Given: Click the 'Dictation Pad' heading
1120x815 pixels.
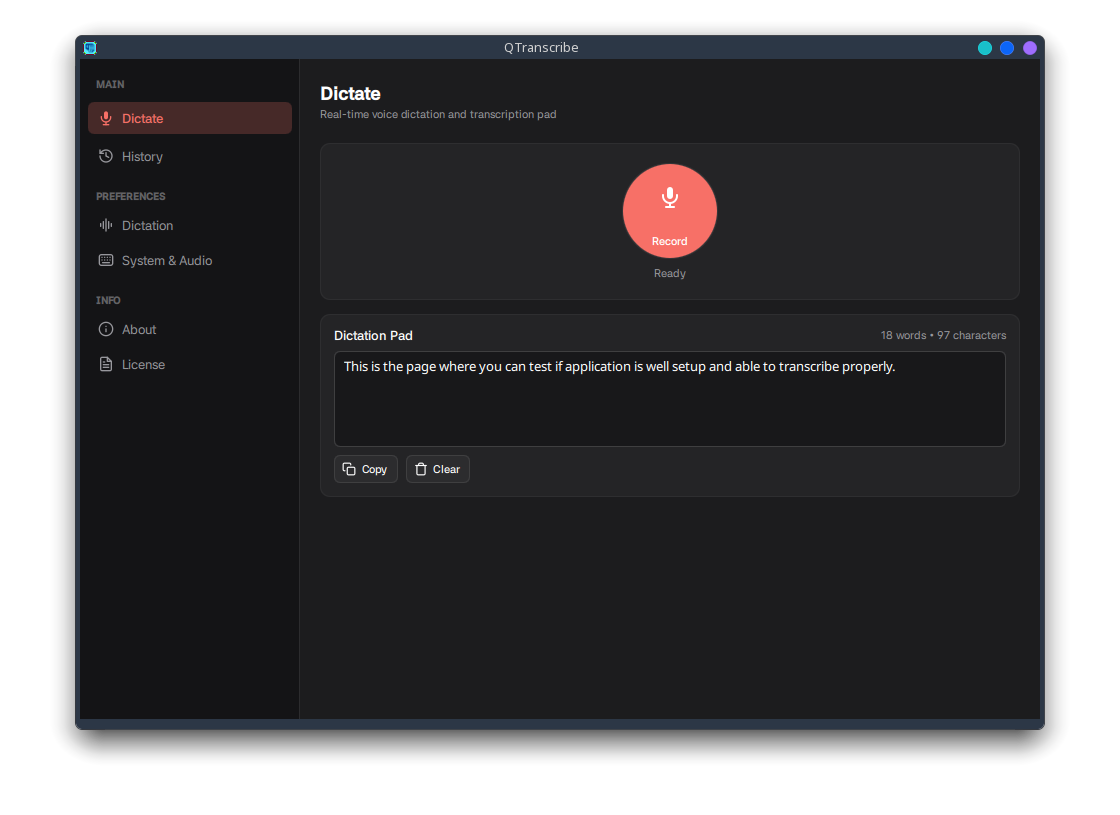Looking at the screenshot, I should coord(374,336).
